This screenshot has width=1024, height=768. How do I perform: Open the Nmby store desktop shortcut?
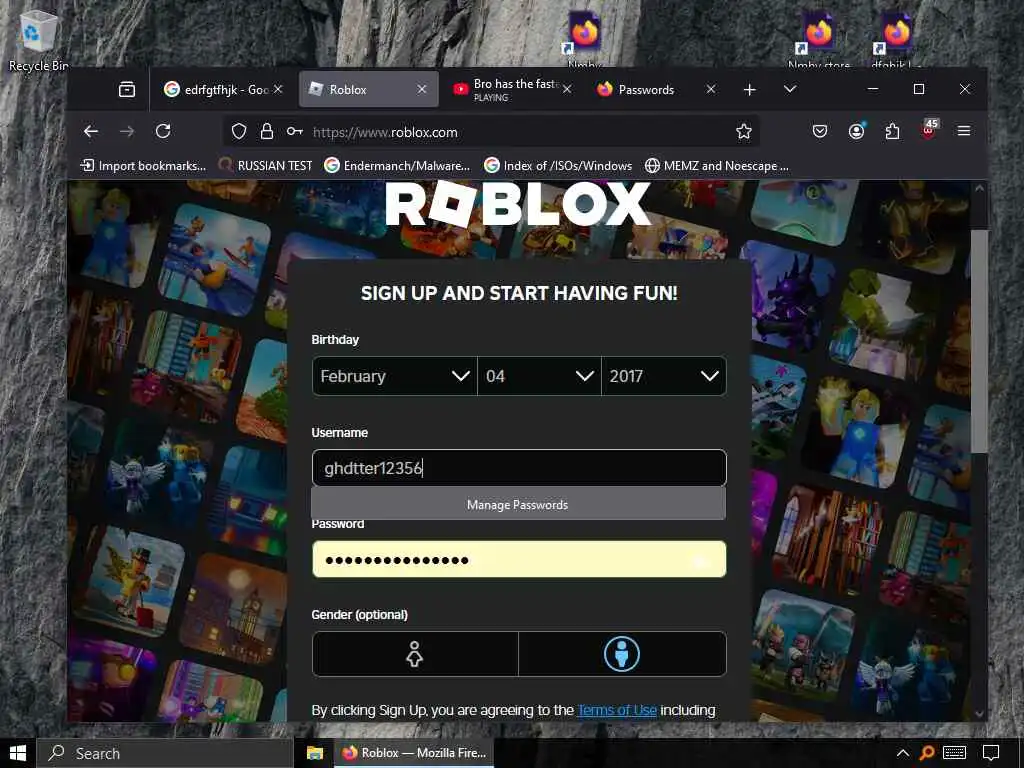(x=819, y=40)
